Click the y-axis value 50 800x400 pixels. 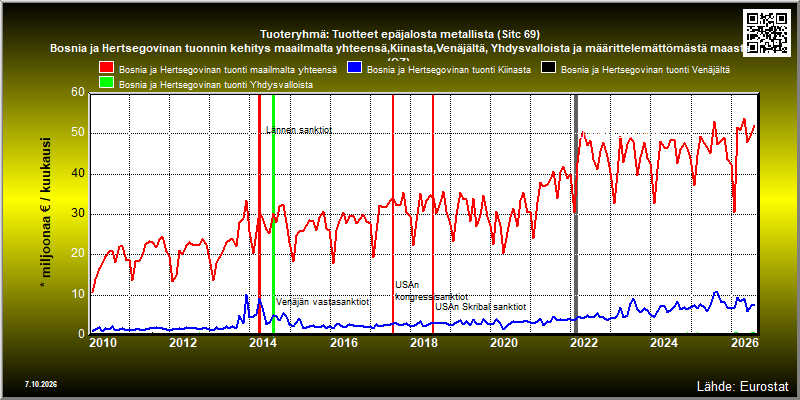pyautogui.click(x=77, y=134)
